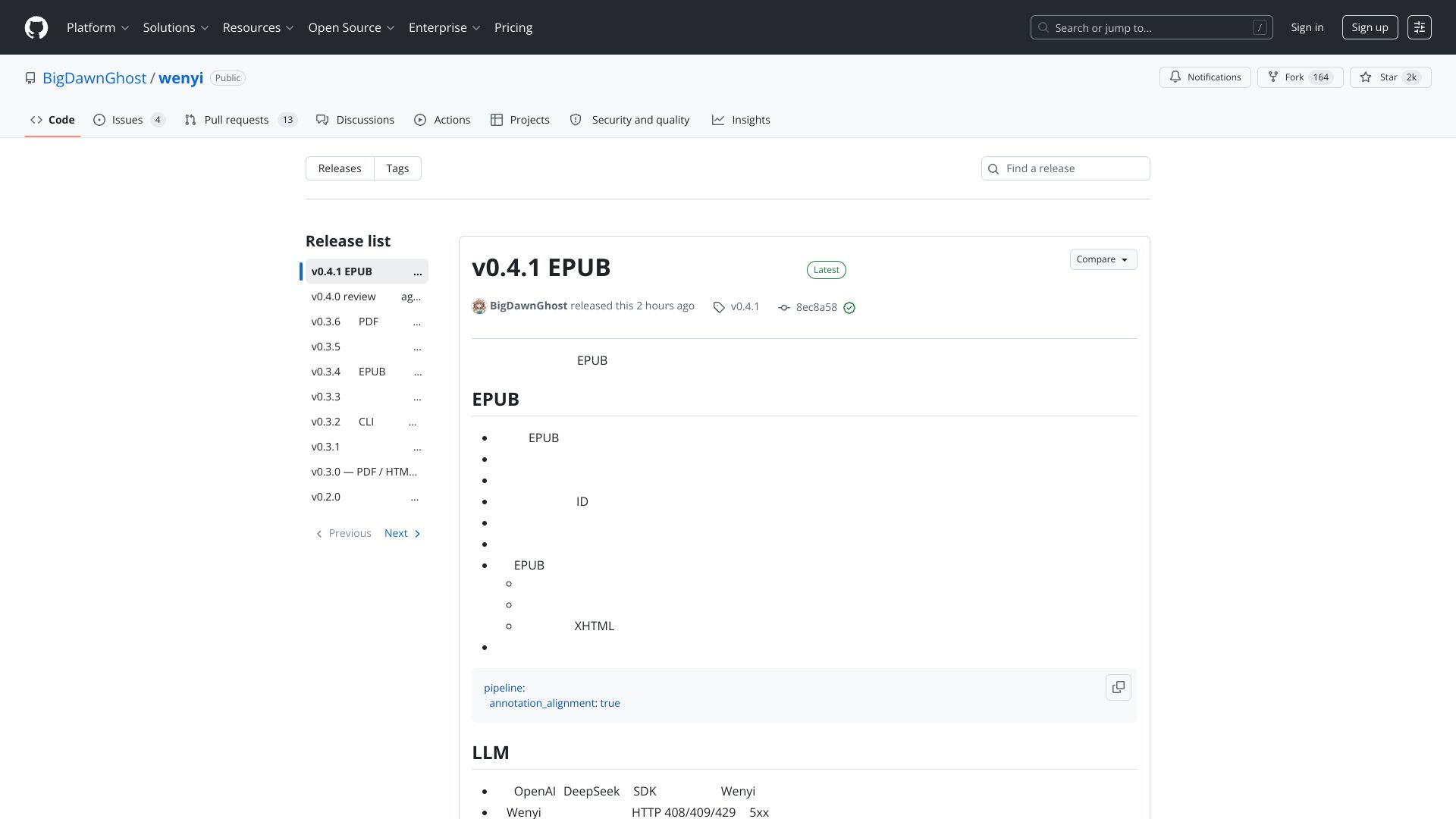Expand the Open Source menu
1456x819 pixels.
pos(351,27)
